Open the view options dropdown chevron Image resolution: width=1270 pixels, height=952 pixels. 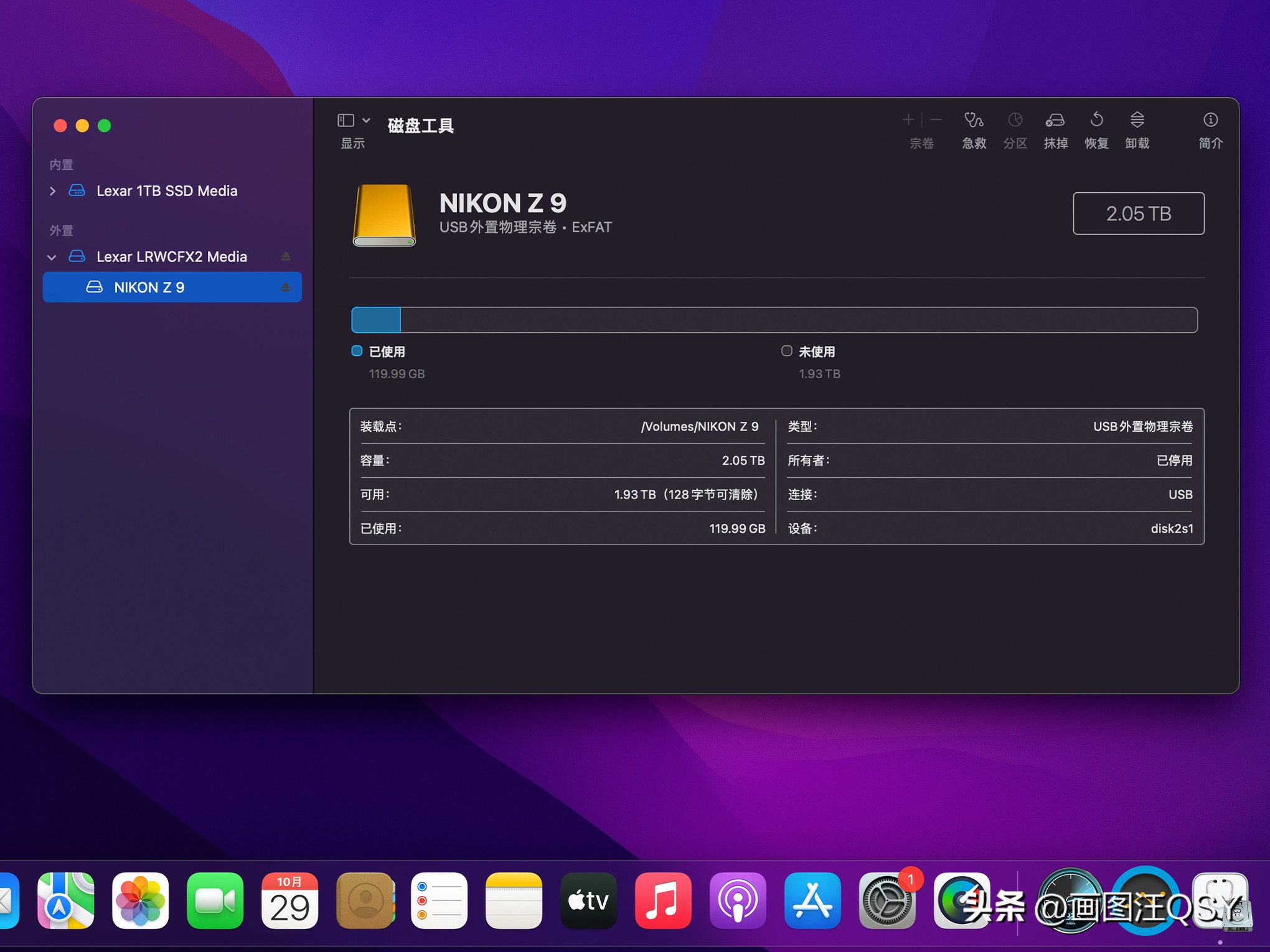[x=367, y=120]
